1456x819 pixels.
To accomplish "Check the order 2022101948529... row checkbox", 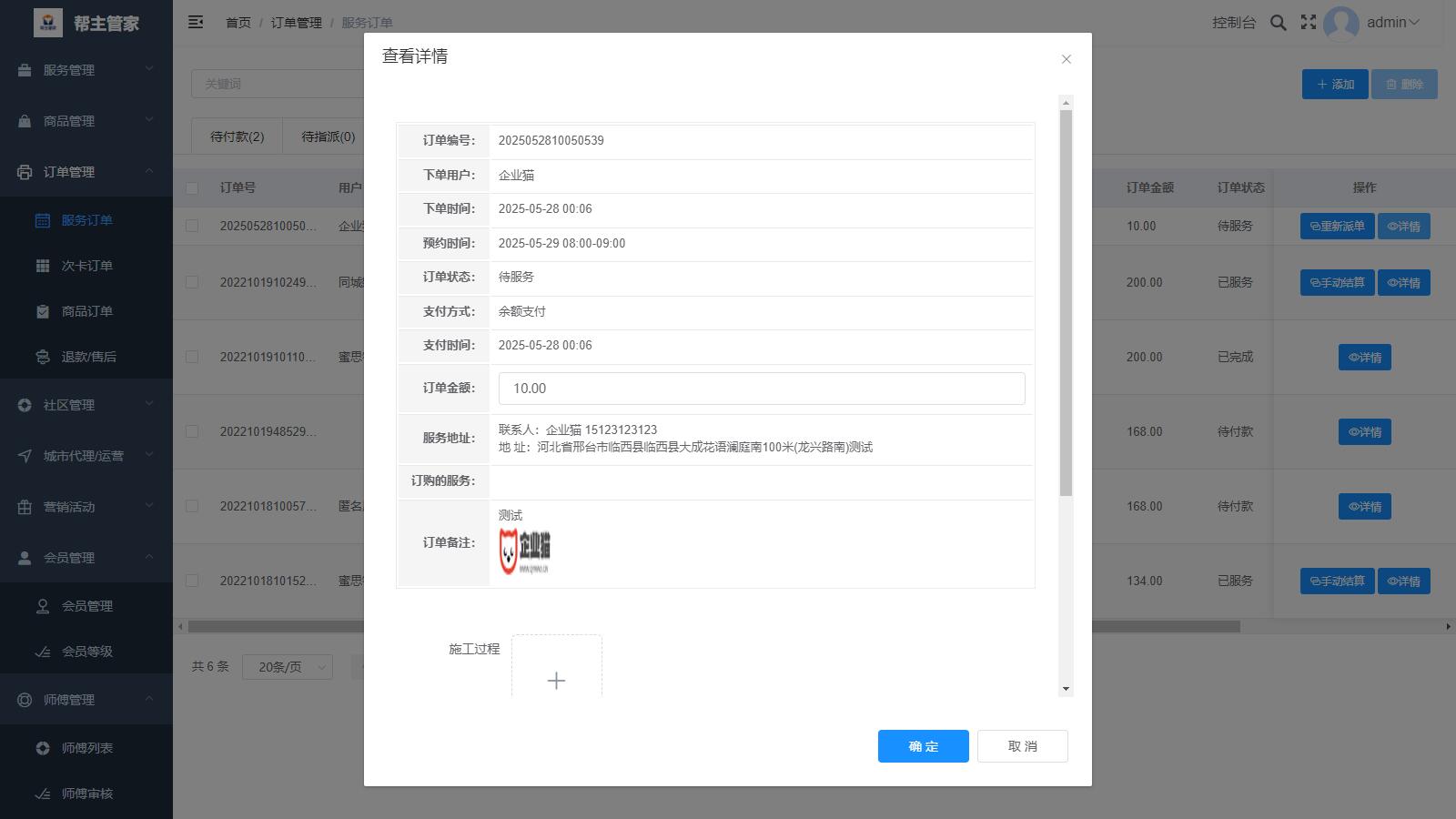I will [192, 431].
